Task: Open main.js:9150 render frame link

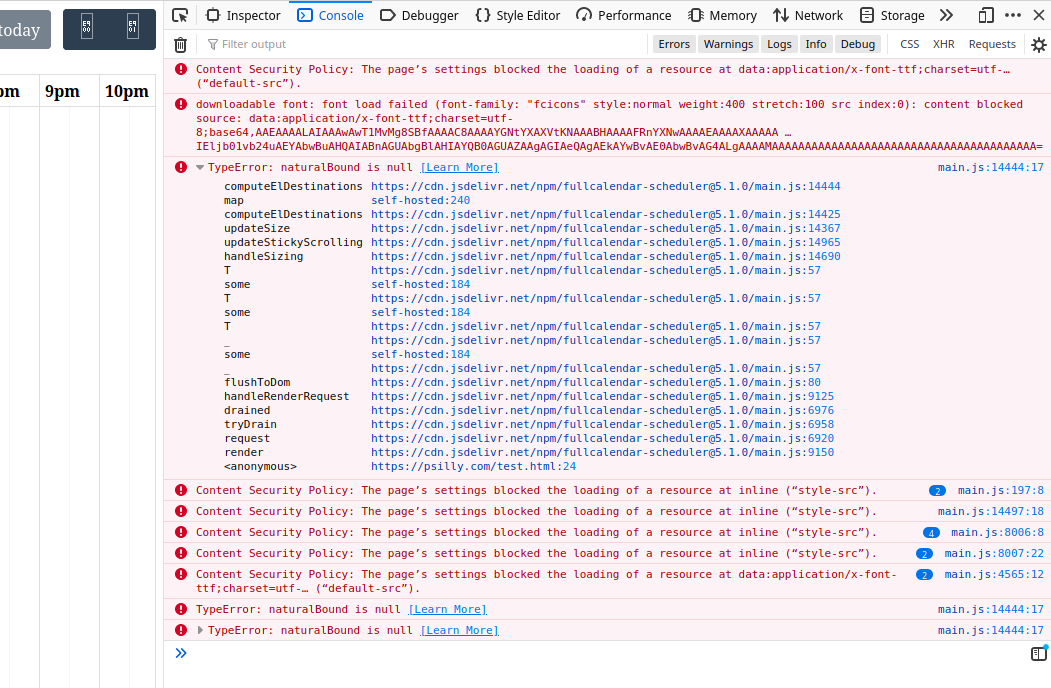Action: pyautogui.click(x=602, y=453)
